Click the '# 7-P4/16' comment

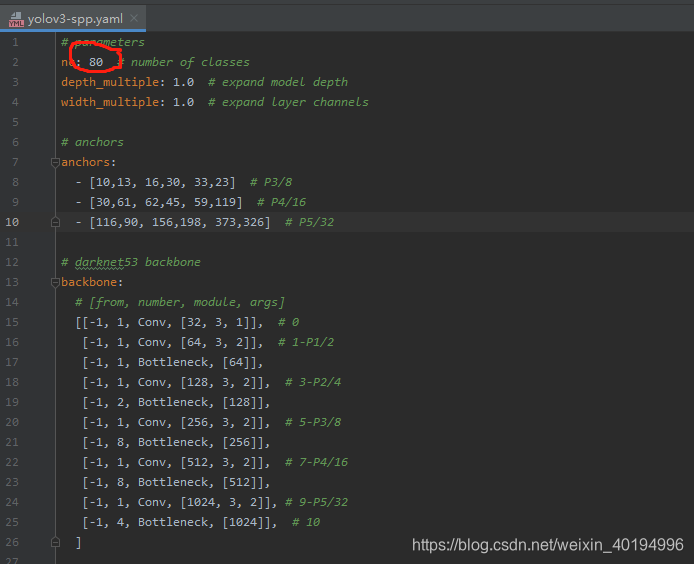pos(316,462)
